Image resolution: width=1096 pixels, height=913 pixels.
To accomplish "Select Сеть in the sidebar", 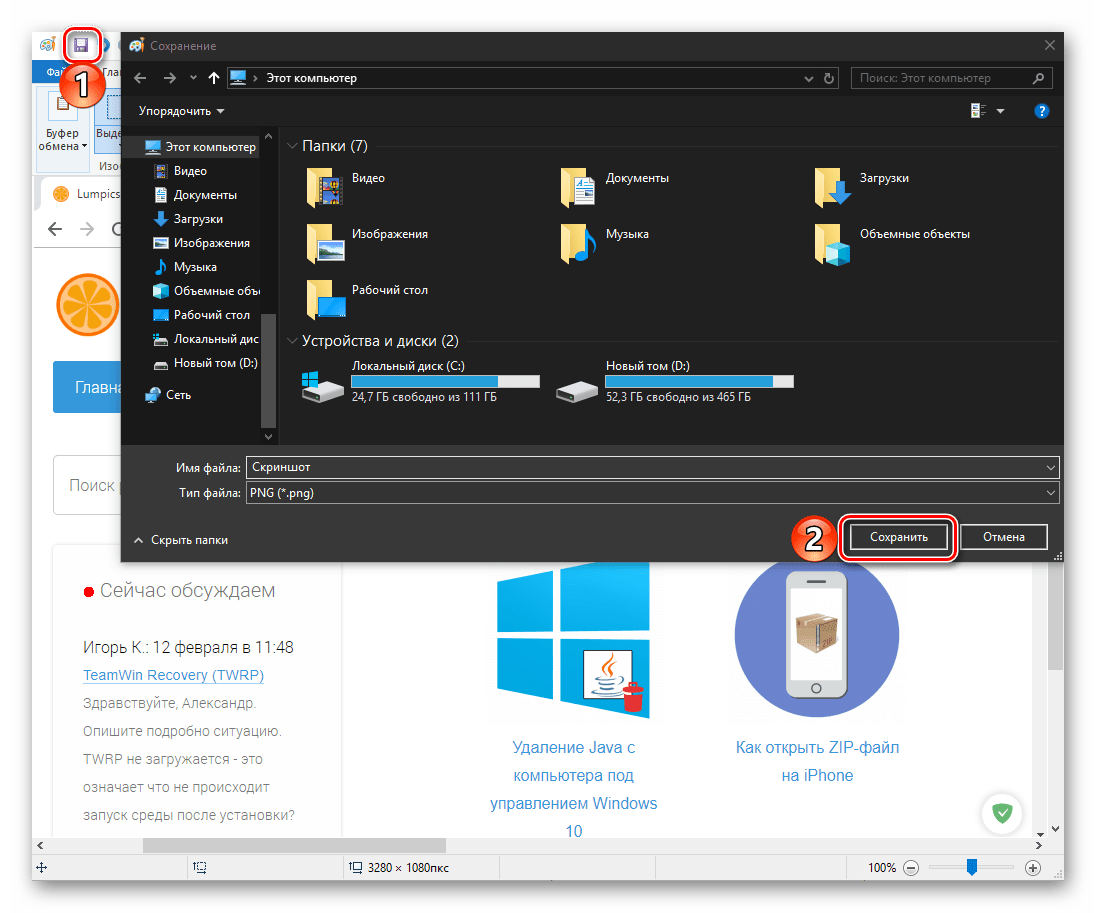I will tap(178, 395).
